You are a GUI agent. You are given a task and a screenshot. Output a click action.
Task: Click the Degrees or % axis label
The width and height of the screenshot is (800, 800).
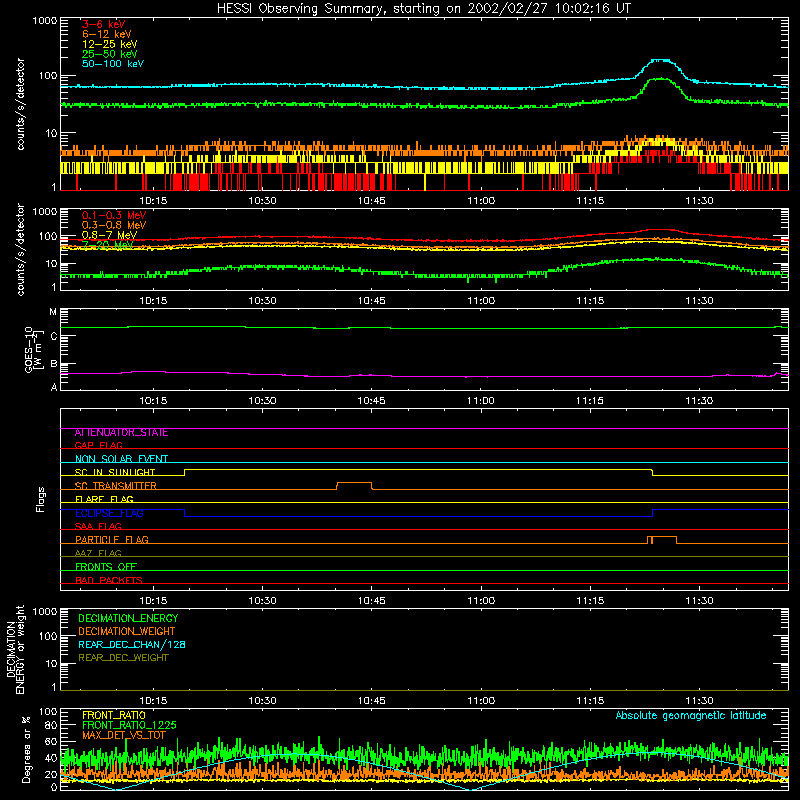(x=26, y=749)
